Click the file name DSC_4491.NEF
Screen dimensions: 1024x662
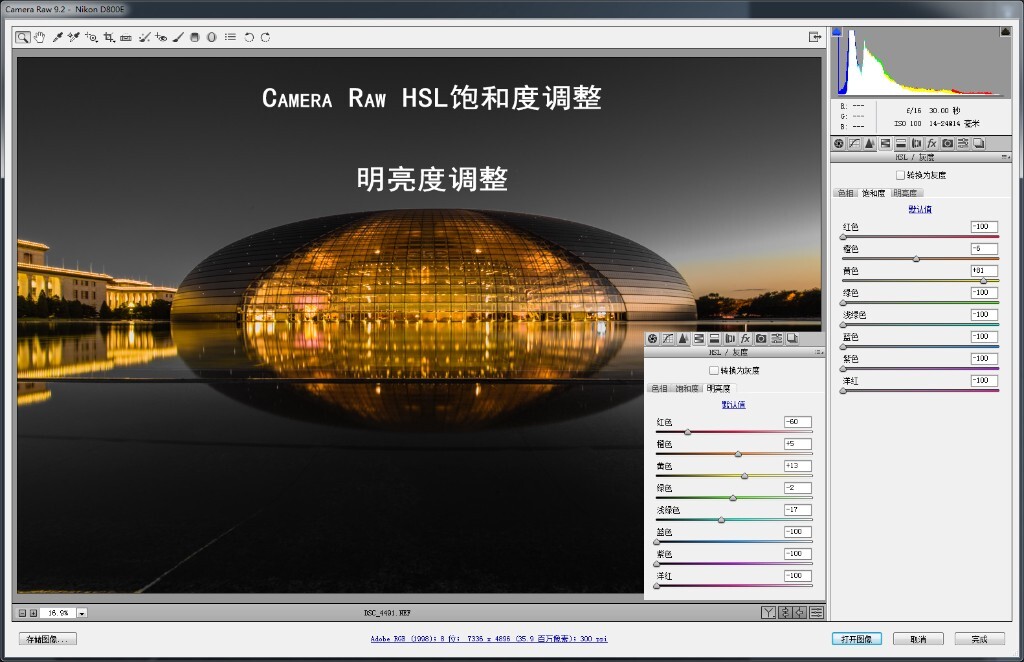(x=387, y=613)
